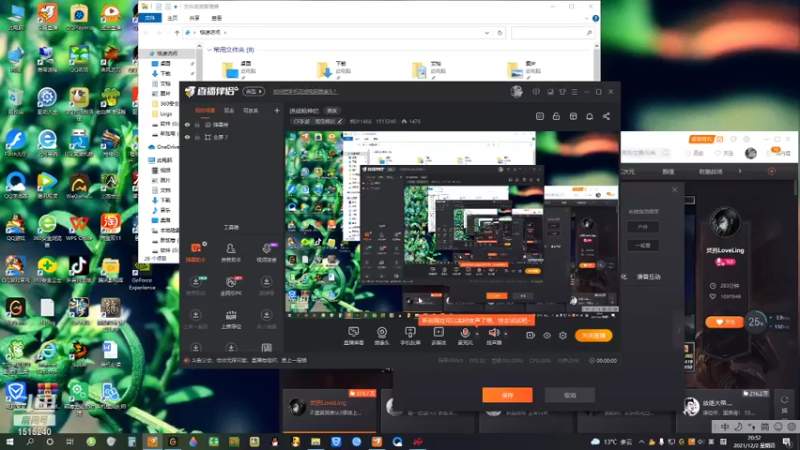800x450 pixels.
Task: Open 下载 folder in File Explorer frequent folders
Action: 334,69
